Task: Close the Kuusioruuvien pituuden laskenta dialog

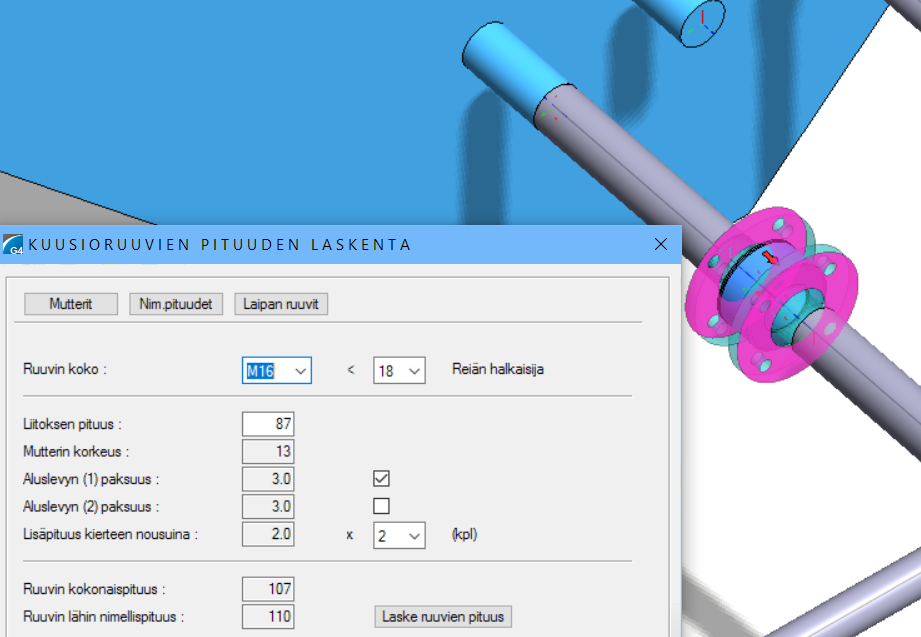Action: point(660,244)
